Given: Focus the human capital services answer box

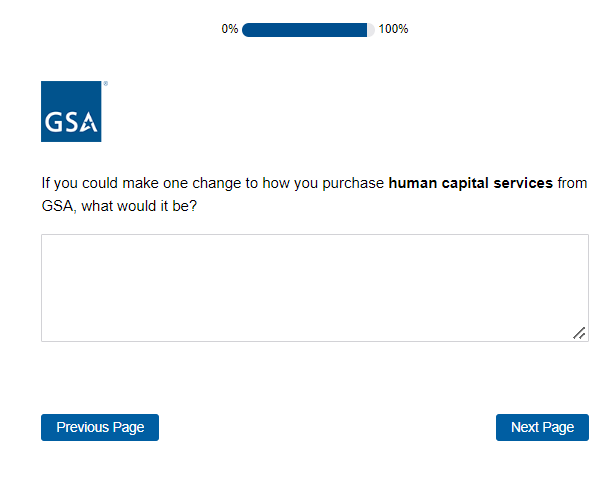Looking at the screenshot, I should click(x=314, y=288).
